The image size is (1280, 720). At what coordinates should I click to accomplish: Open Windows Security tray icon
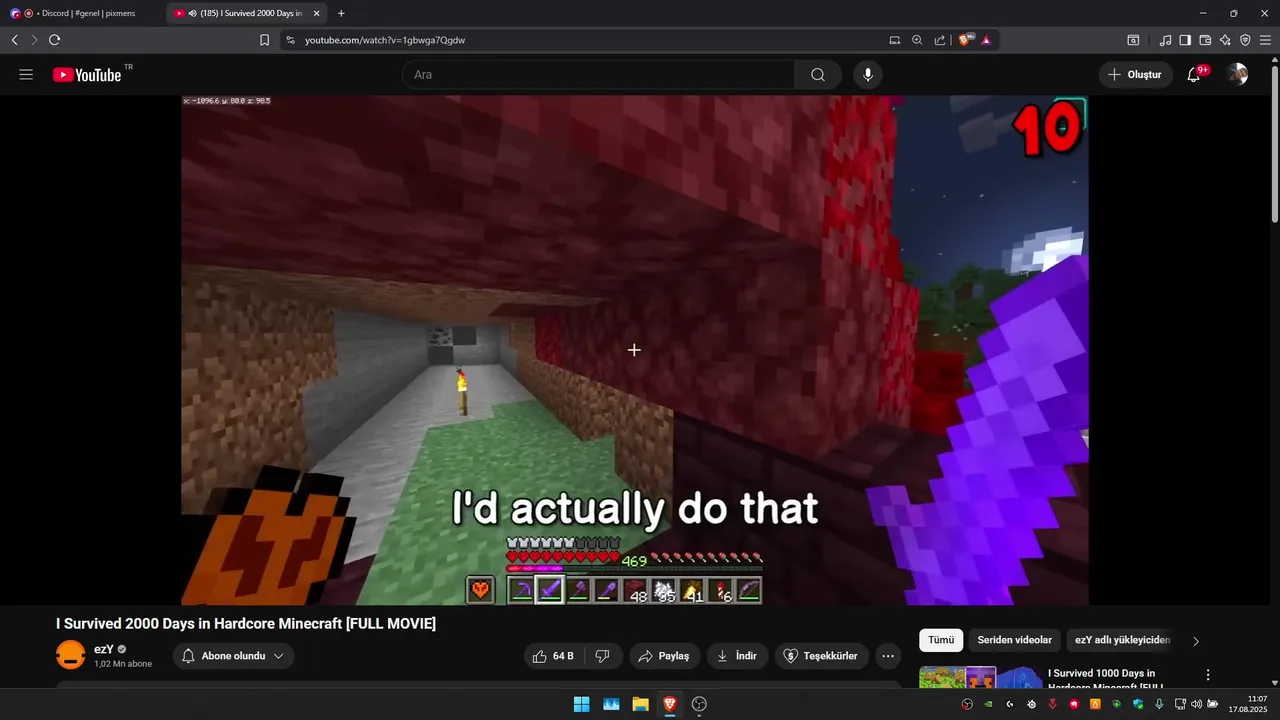coord(1138,704)
